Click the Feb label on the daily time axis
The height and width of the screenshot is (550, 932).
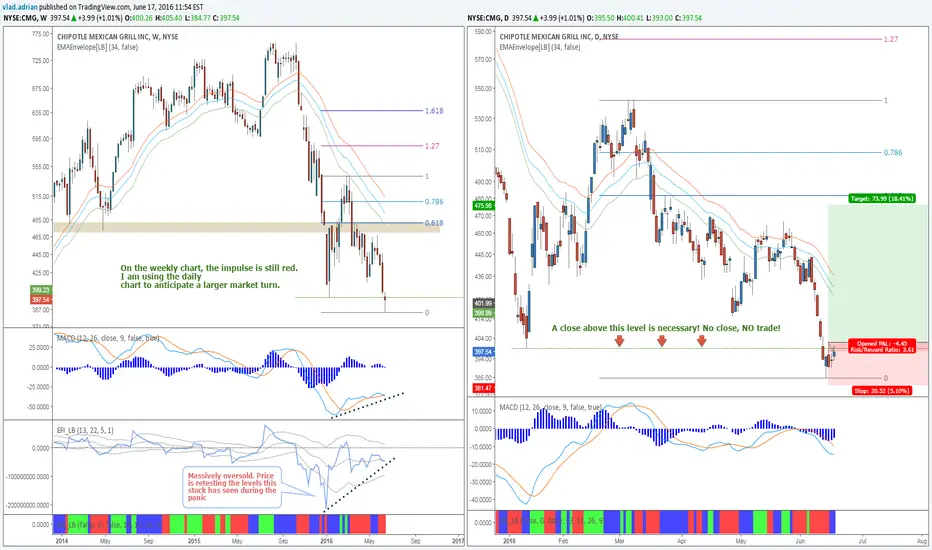[563, 541]
